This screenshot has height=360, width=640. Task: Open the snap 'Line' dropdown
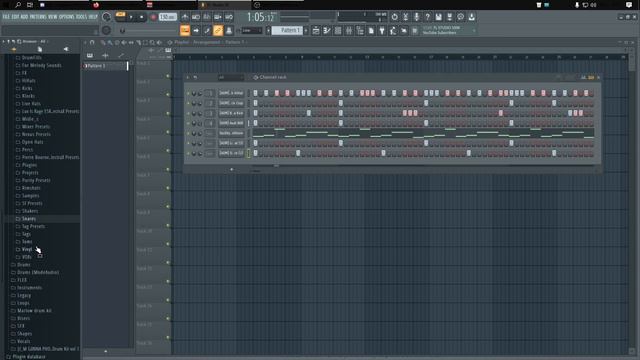252,31
